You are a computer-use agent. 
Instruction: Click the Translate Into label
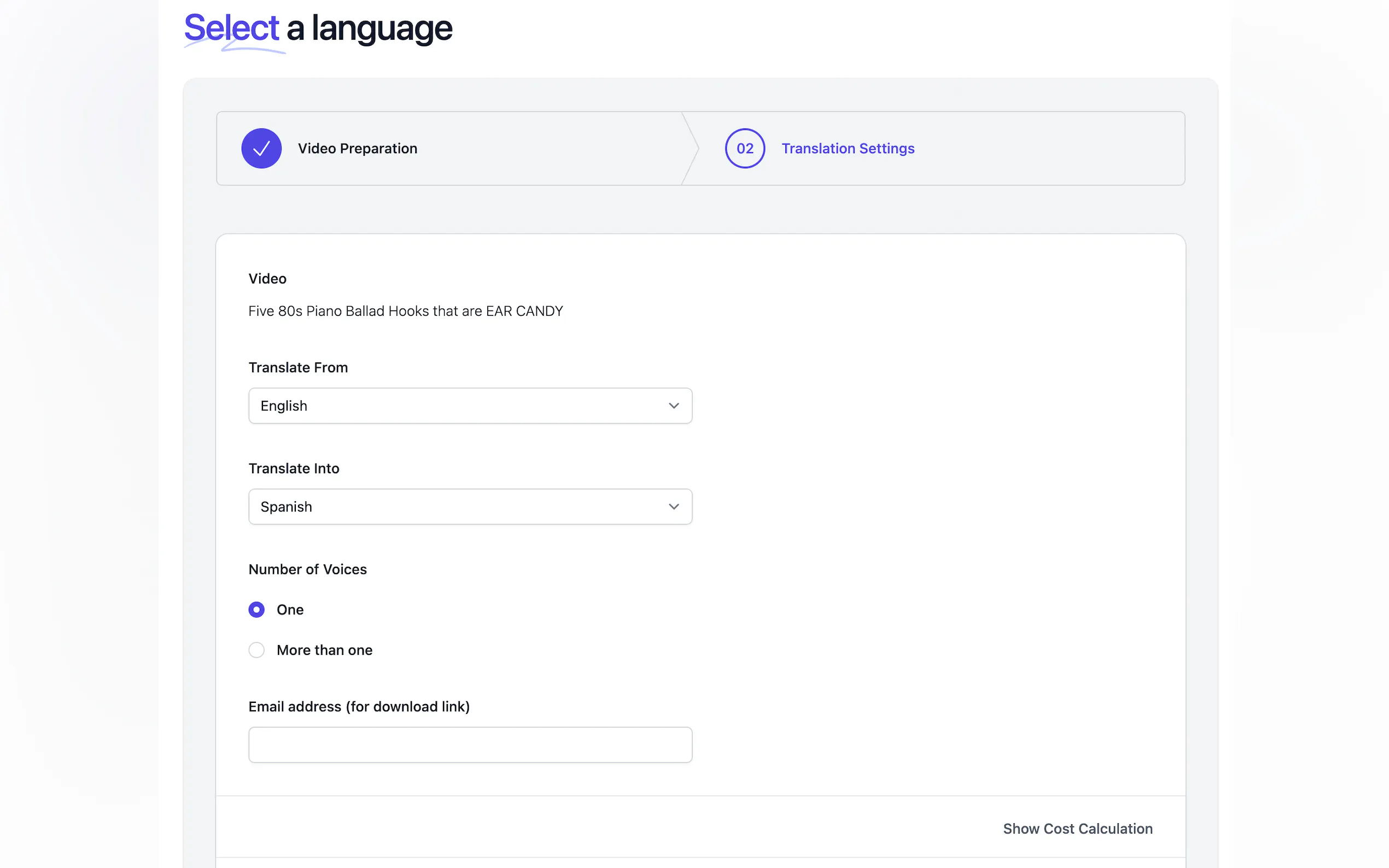(x=294, y=468)
